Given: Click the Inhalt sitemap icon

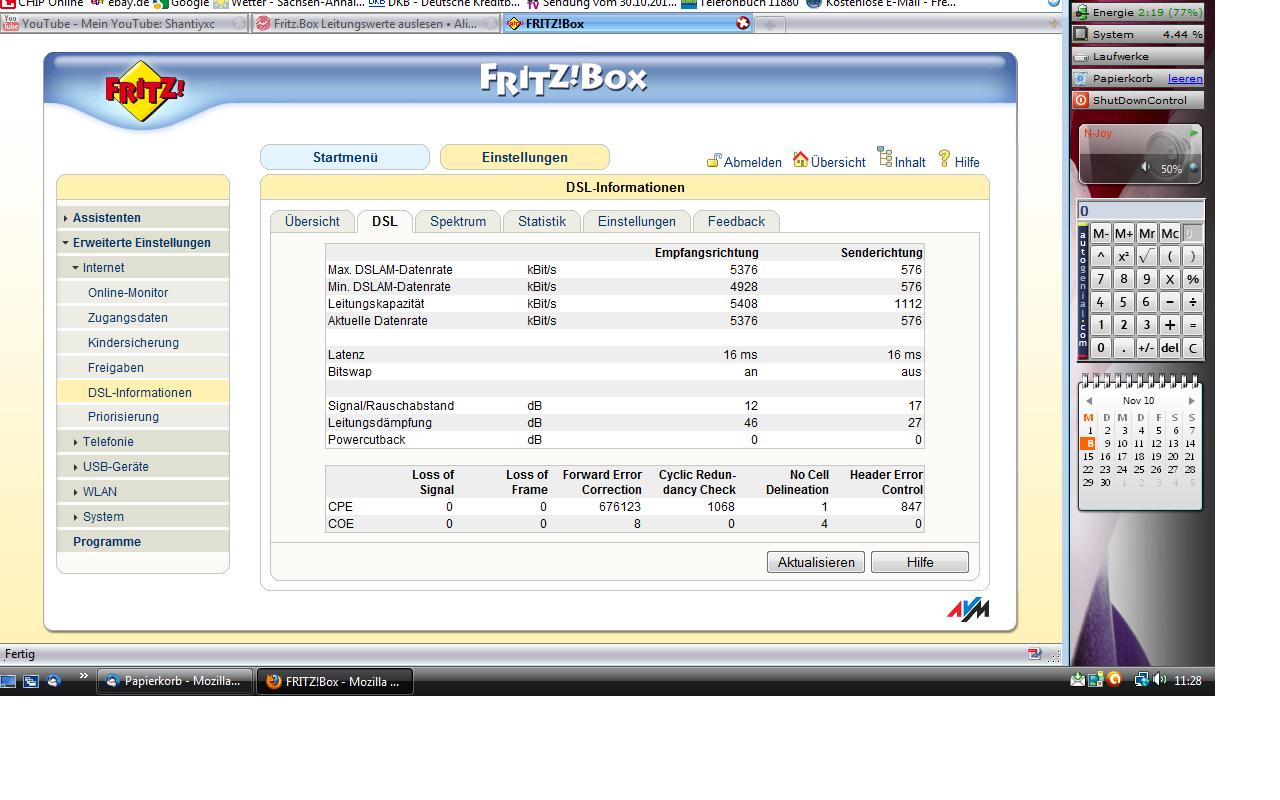Looking at the screenshot, I should [884, 158].
